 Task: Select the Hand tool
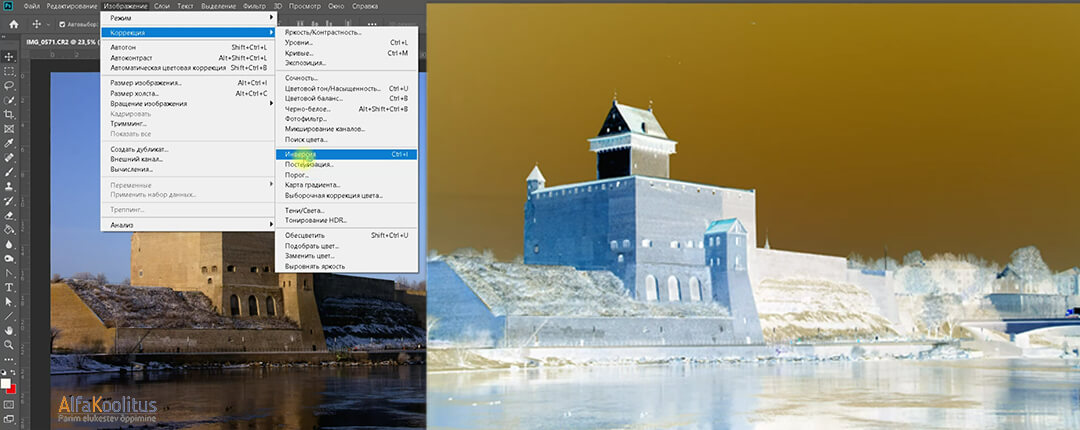tap(9, 331)
